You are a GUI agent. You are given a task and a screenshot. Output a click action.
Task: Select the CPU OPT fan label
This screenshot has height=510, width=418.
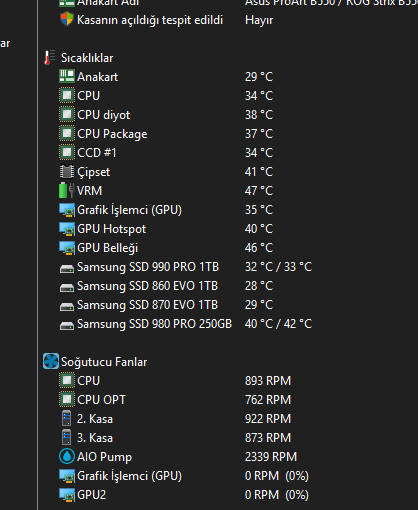tap(101, 400)
